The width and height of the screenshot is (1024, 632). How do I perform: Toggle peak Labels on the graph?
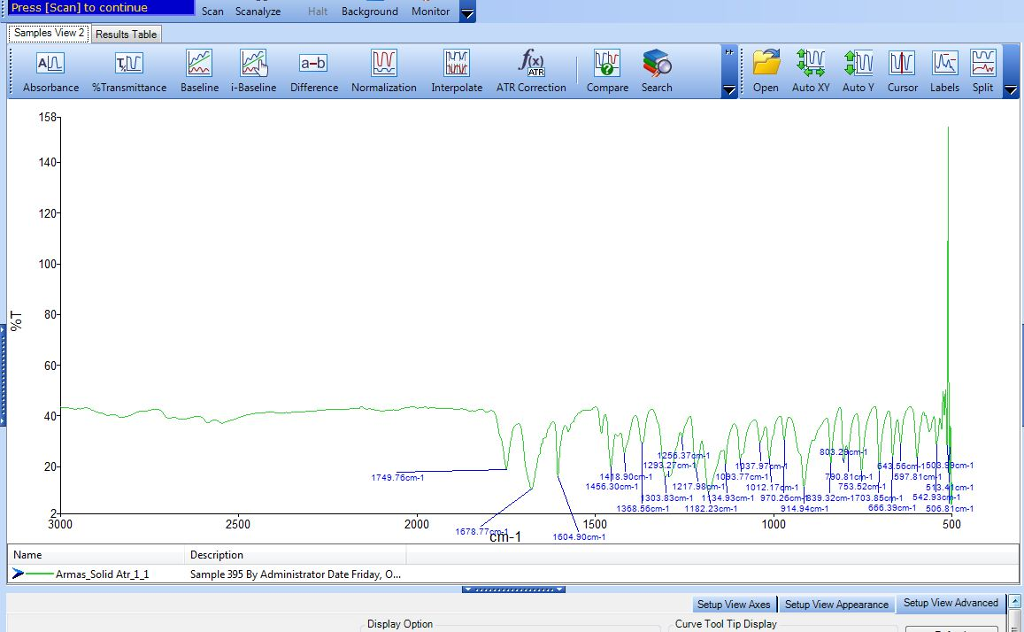point(944,71)
